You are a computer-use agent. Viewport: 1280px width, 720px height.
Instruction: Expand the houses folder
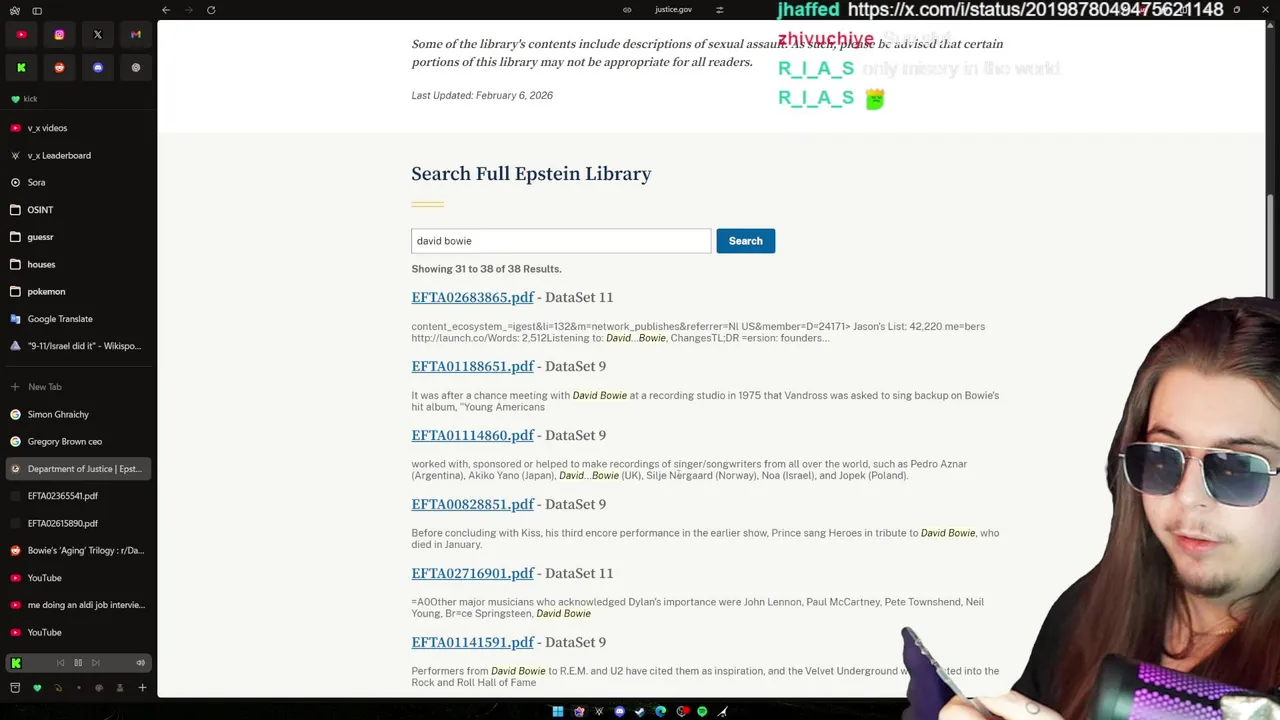coord(78,264)
